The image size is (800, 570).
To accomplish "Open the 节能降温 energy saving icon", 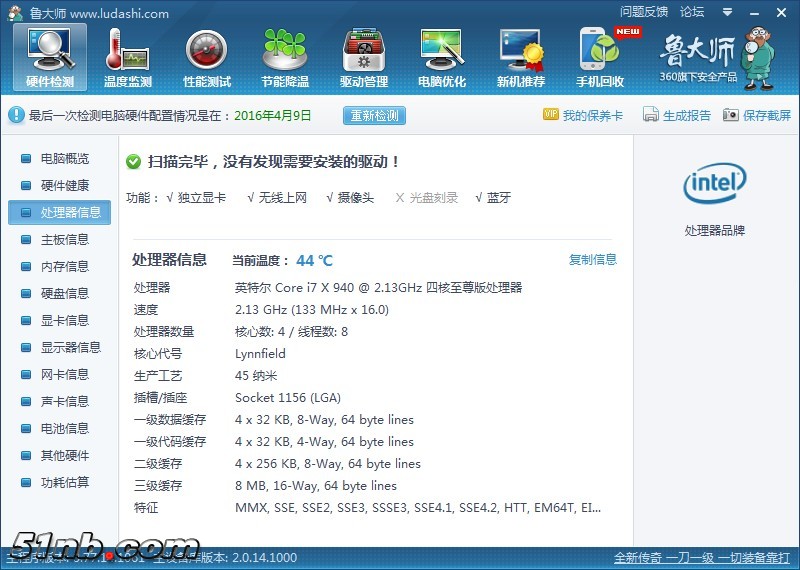I will (285, 57).
